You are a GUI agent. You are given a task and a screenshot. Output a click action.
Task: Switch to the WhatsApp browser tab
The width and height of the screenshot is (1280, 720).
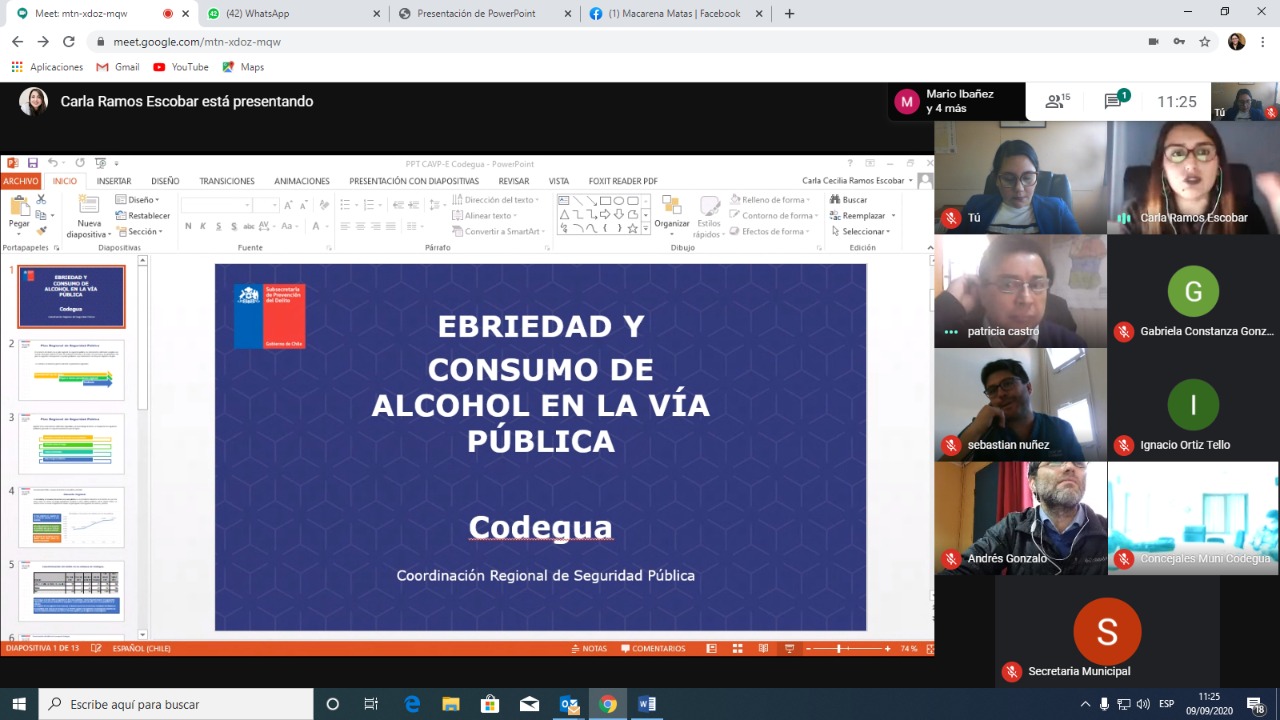tap(294, 14)
